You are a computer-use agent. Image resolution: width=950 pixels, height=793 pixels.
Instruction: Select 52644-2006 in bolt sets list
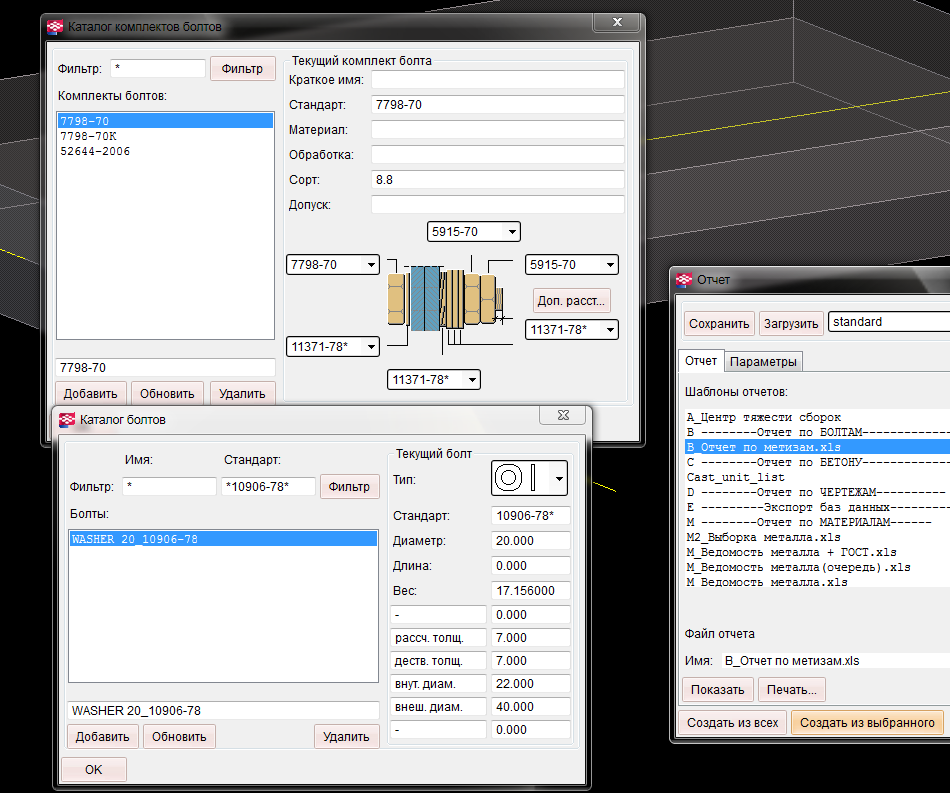pyautogui.click(x=95, y=152)
